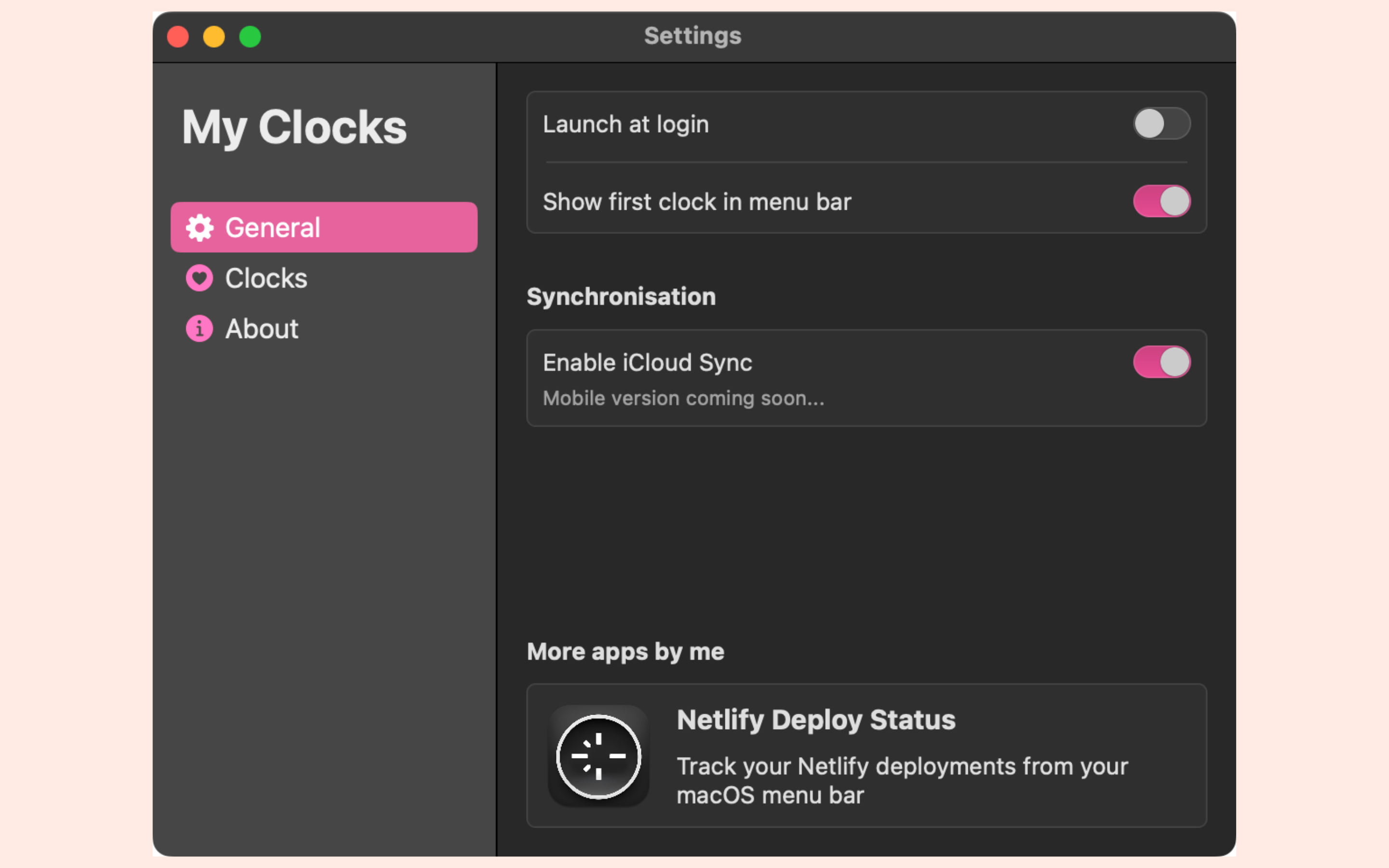Close the Settings window with red button
The width and height of the screenshot is (1389, 868).
tap(178, 37)
